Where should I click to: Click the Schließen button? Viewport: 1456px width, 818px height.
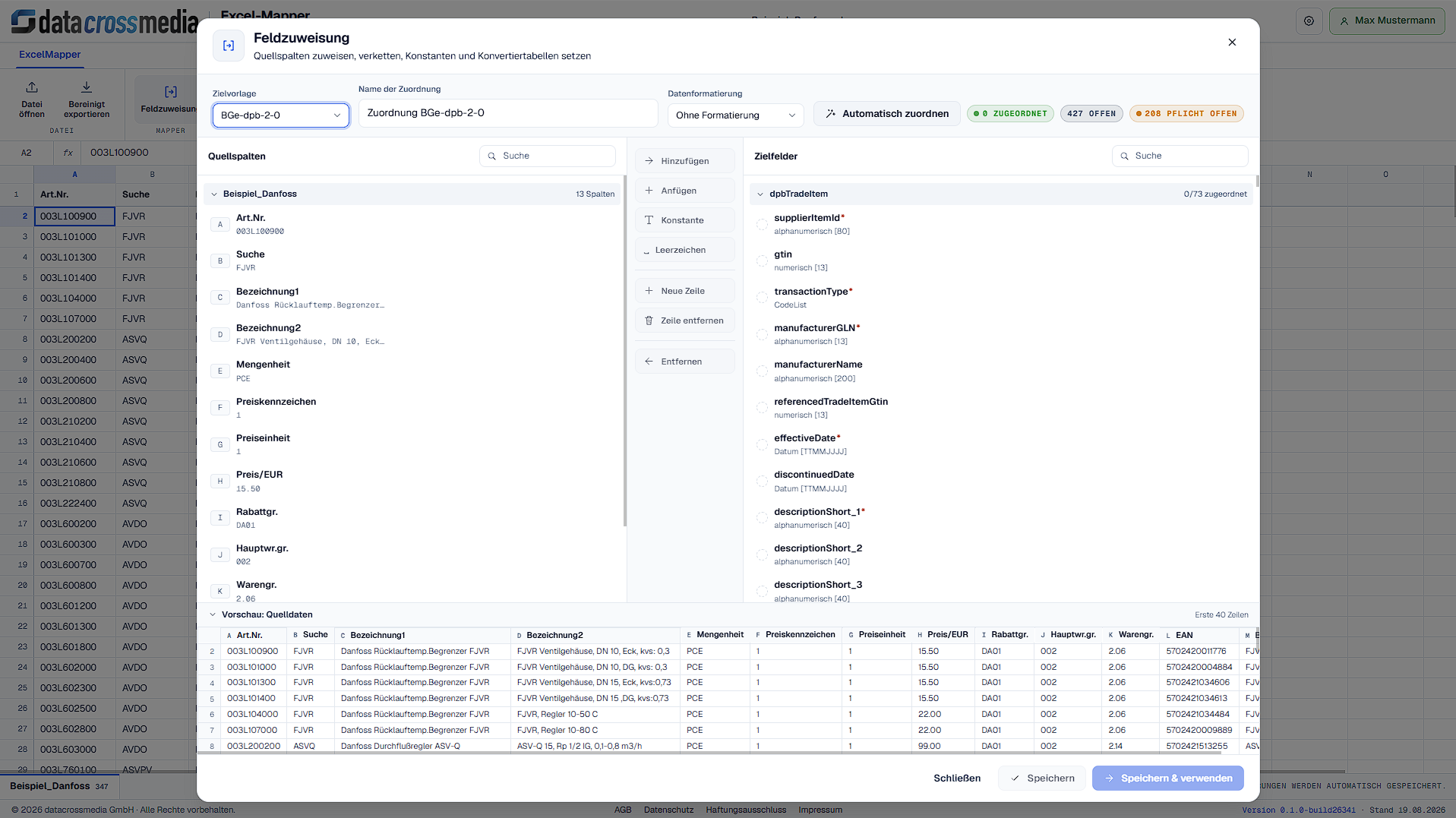click(957, 779)
